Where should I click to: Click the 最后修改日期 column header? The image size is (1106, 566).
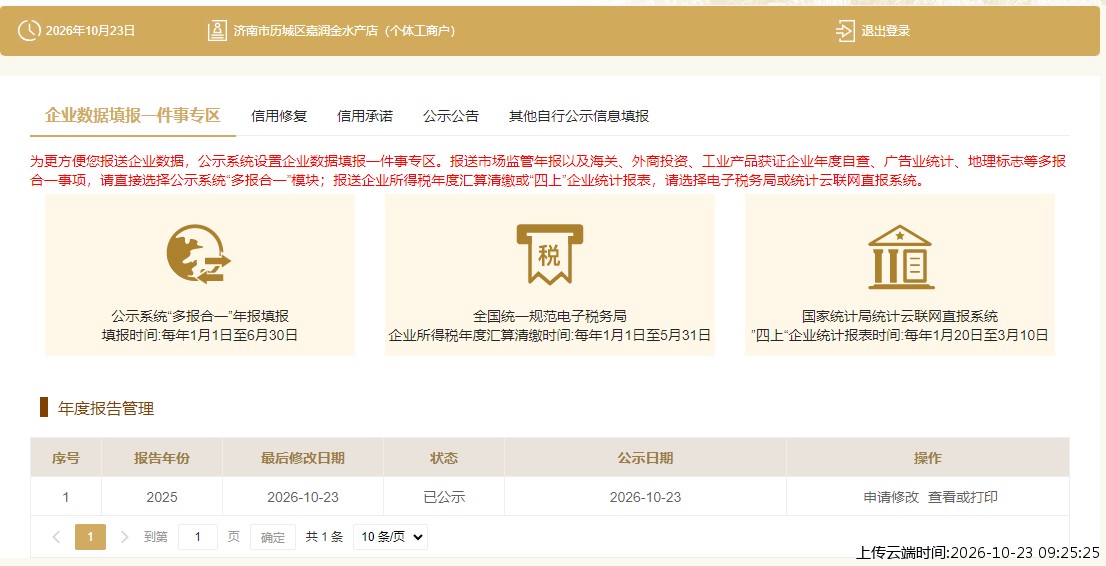point(303,458)
